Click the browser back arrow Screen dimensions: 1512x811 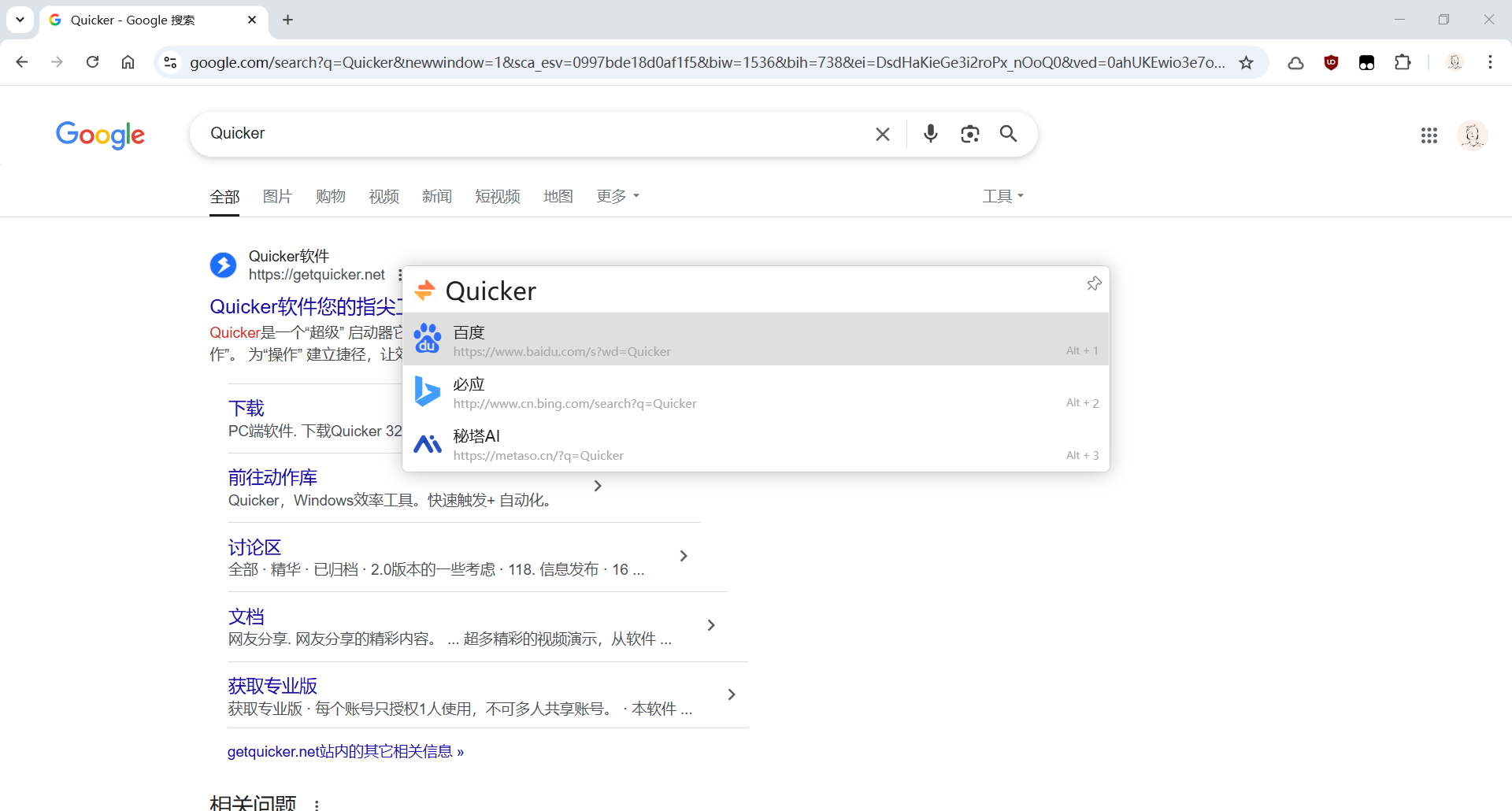[x=22, y=62]
